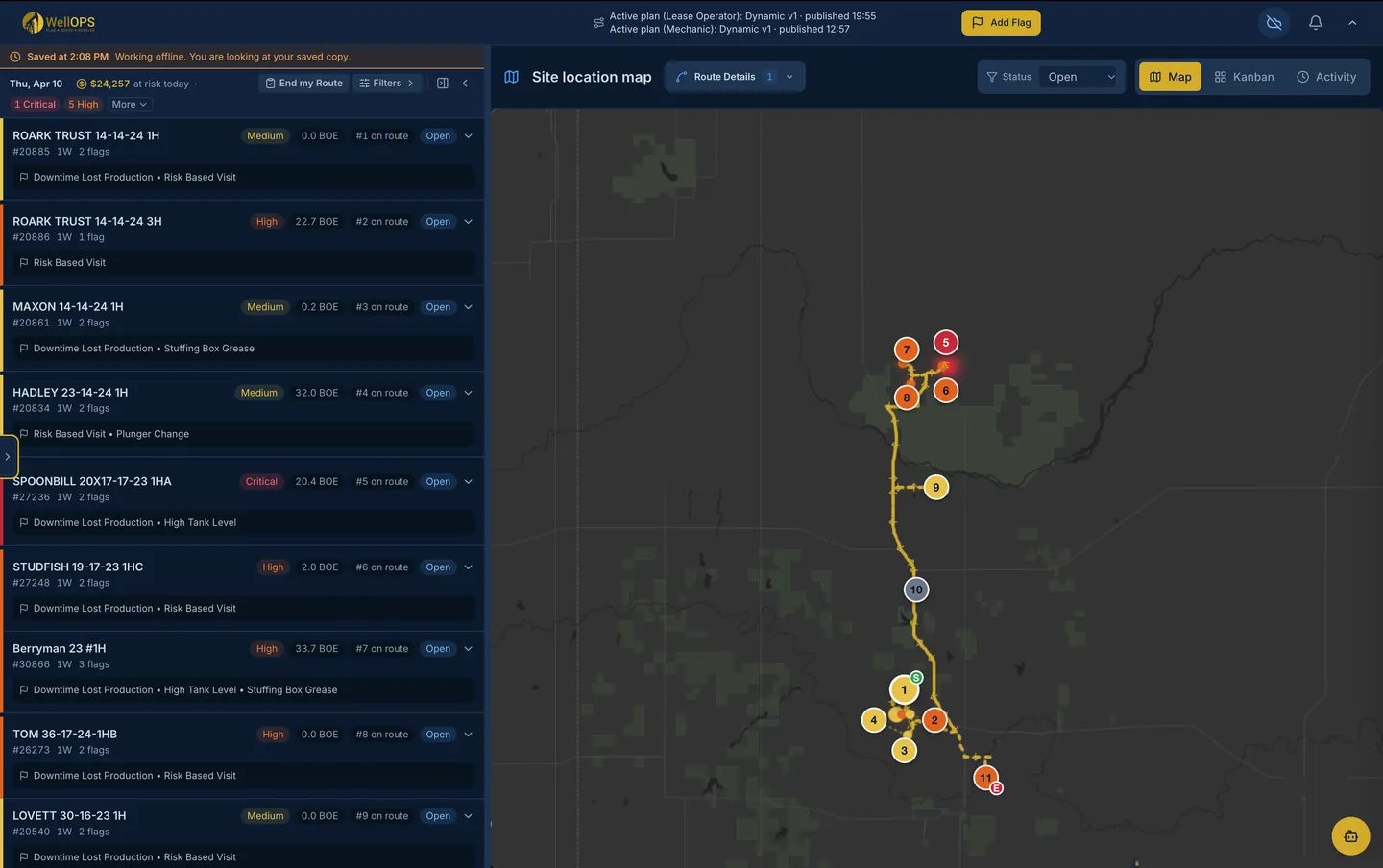Viewport: 1383px width, 868px height.
Task: Click map marker number 9
Action: point(936,488)
